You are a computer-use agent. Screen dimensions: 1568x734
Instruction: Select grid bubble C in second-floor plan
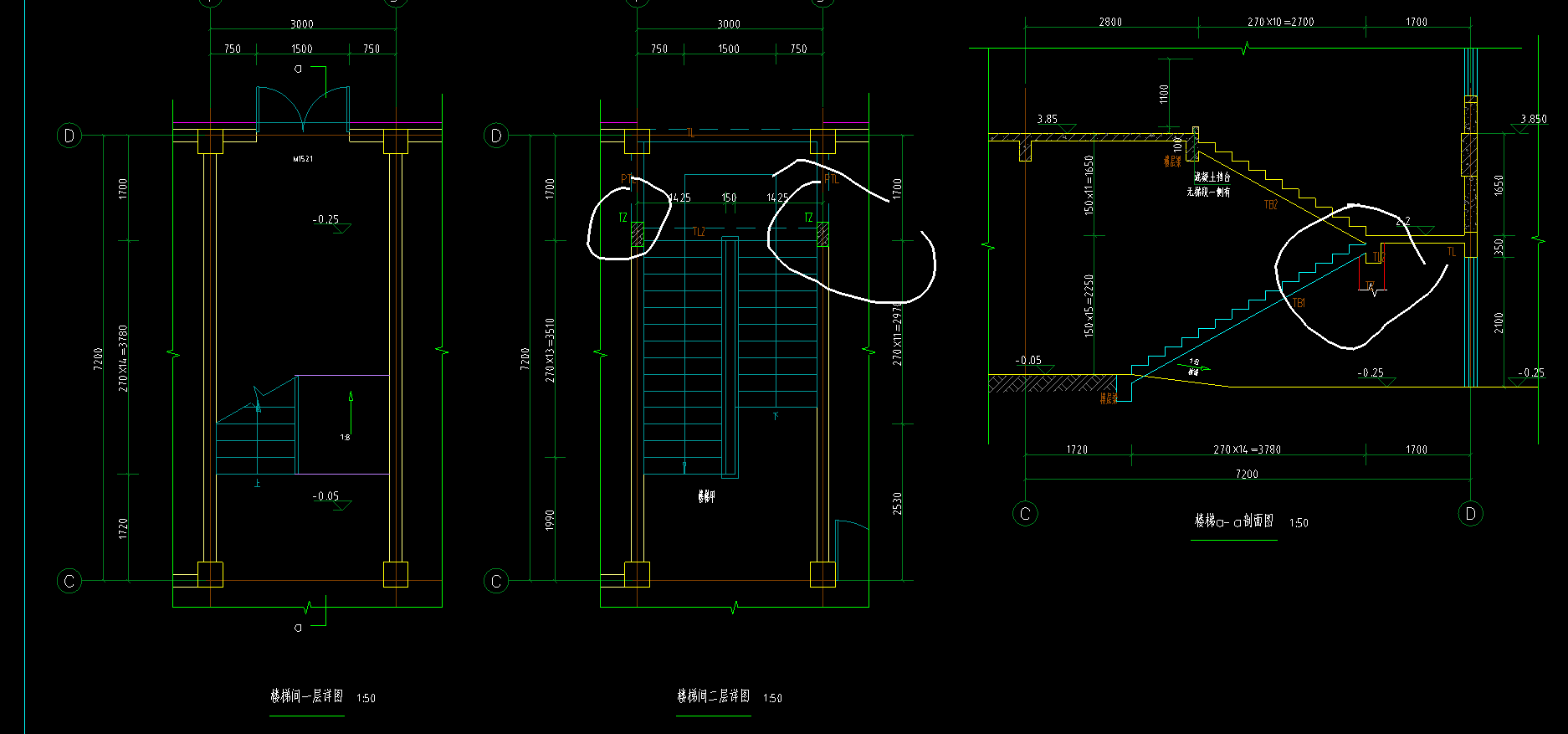pyautogui.click(x=497, y=580)
